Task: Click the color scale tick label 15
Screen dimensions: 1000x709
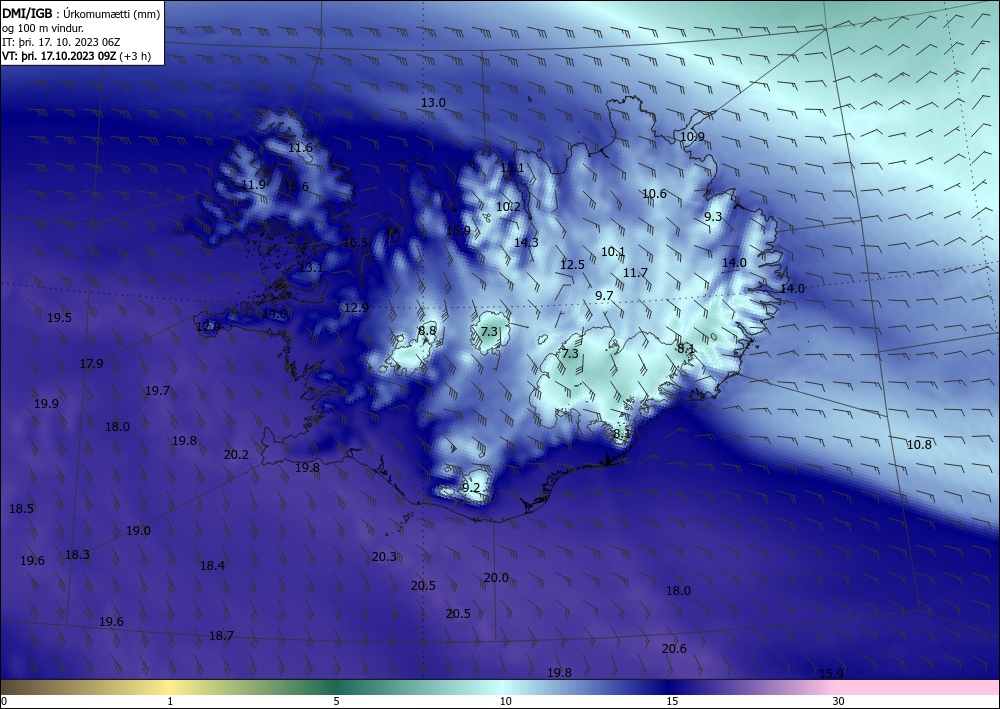Action: coord(672,701)
